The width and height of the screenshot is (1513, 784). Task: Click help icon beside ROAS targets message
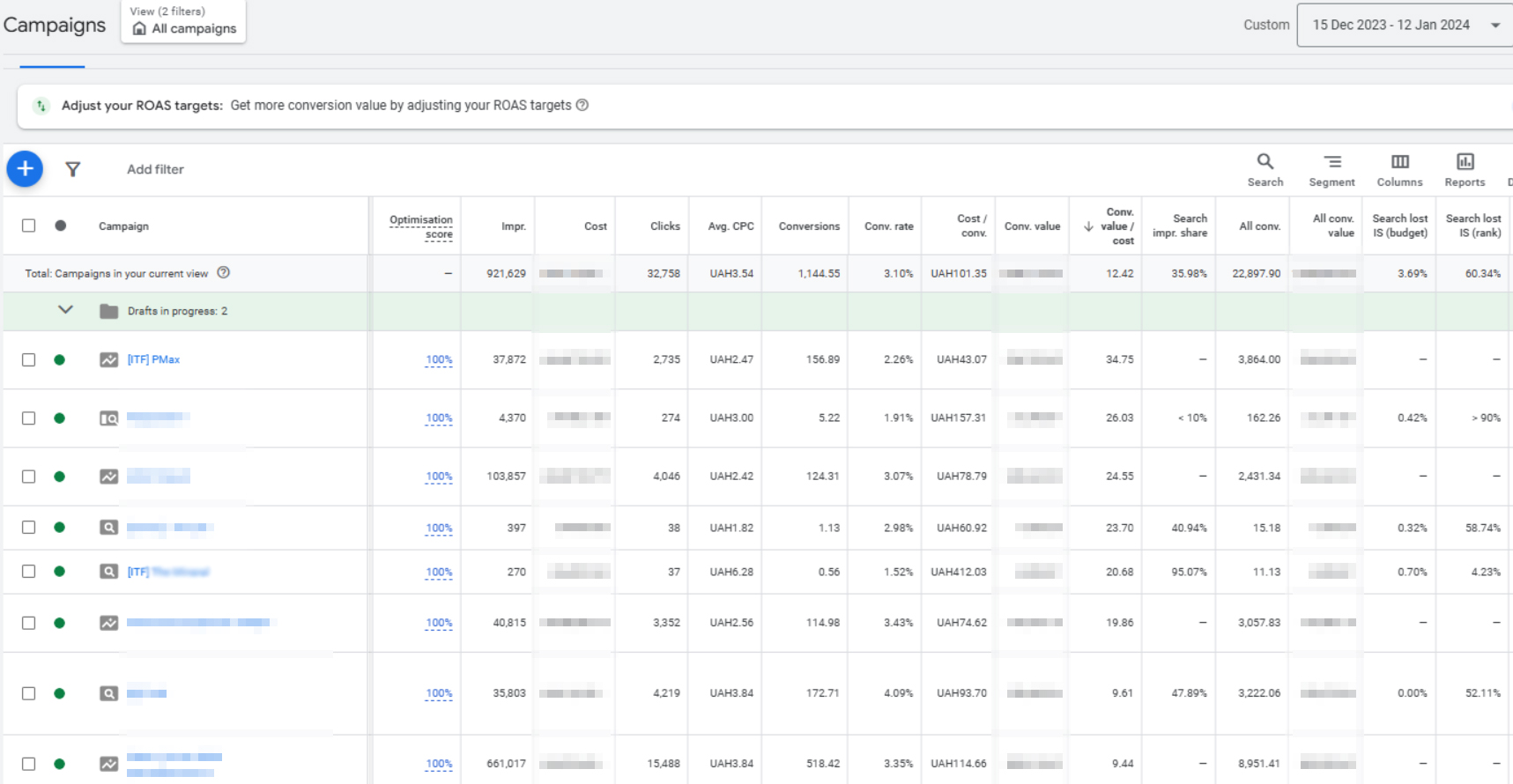582,105
